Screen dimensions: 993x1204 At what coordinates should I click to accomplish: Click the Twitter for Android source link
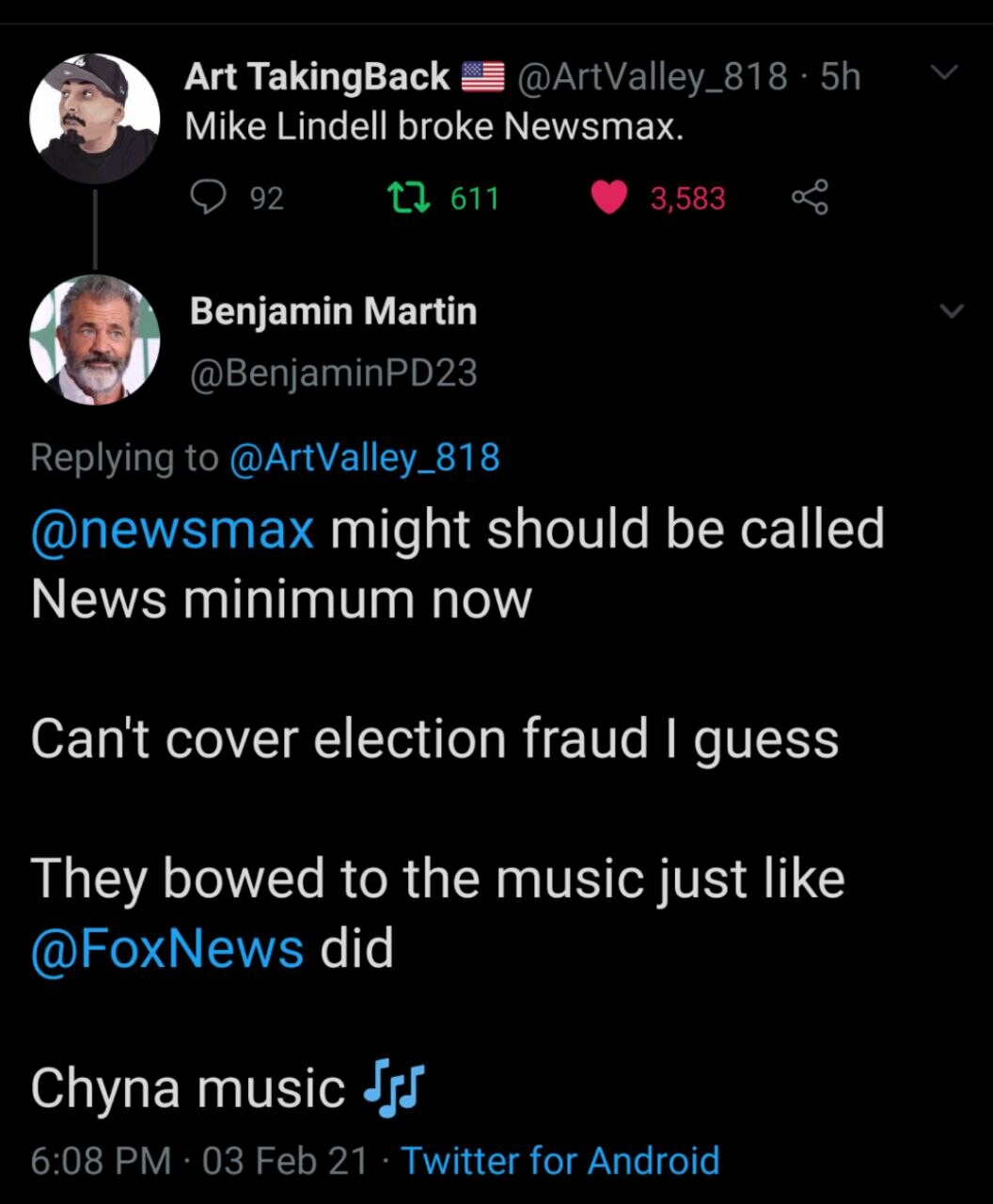(x=560, y=1161)
